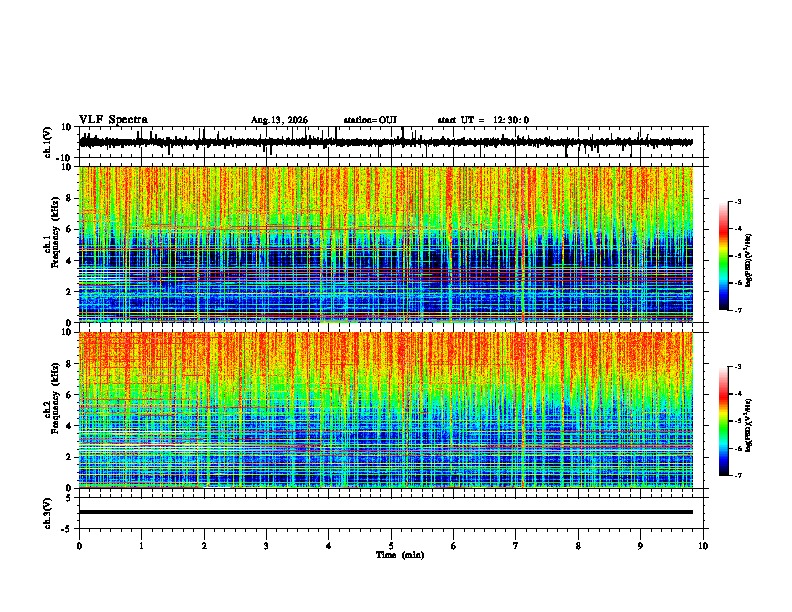Screen dimensions: 792x612
Task: Click the 8 kHz tick label on ch.1 spectrogram
Action: 70,198
